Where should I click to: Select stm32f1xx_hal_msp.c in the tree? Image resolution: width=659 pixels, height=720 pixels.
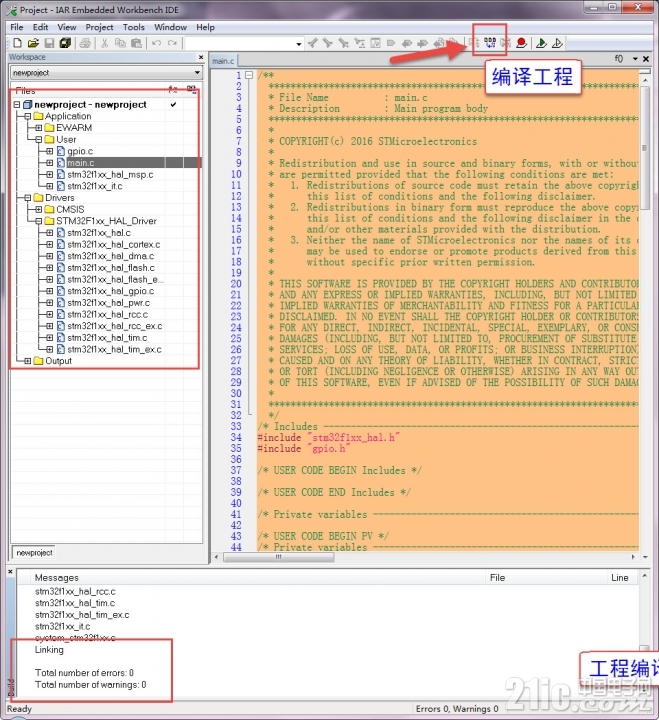click(x=110, y=174)
